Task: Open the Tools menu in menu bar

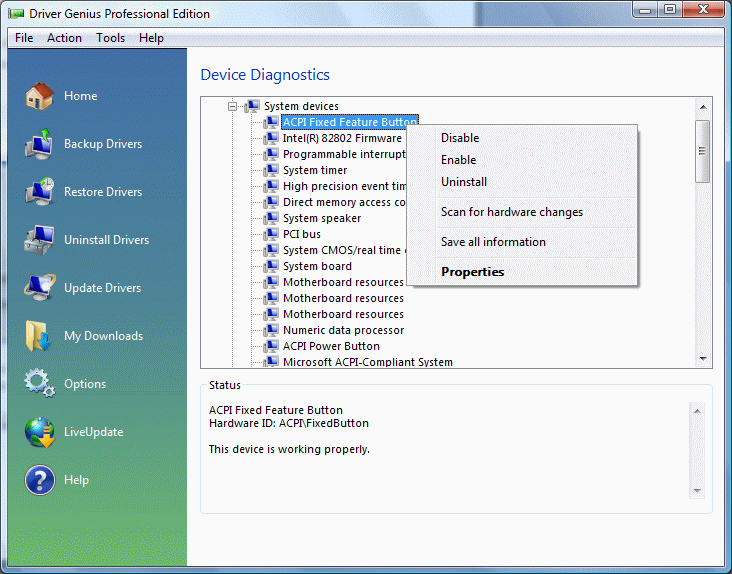Action: (x=111, y=38)
